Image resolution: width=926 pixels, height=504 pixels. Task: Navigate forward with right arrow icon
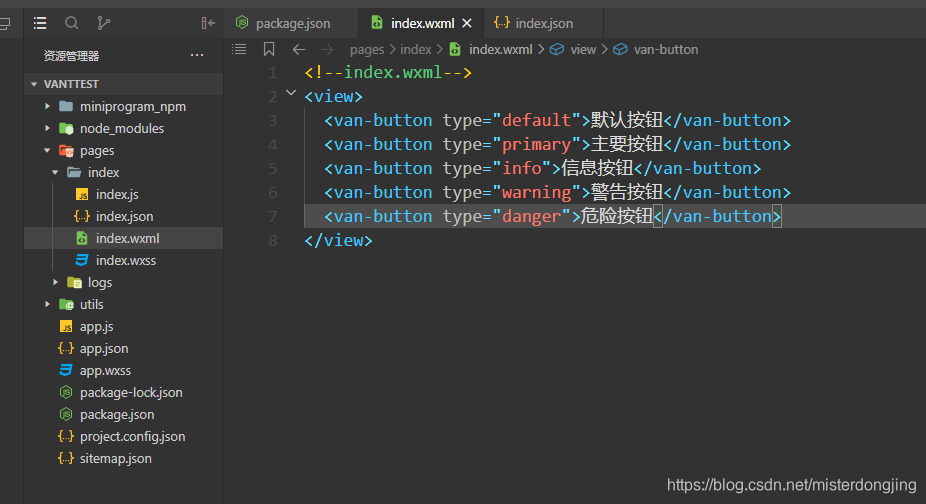click(327, 50)
